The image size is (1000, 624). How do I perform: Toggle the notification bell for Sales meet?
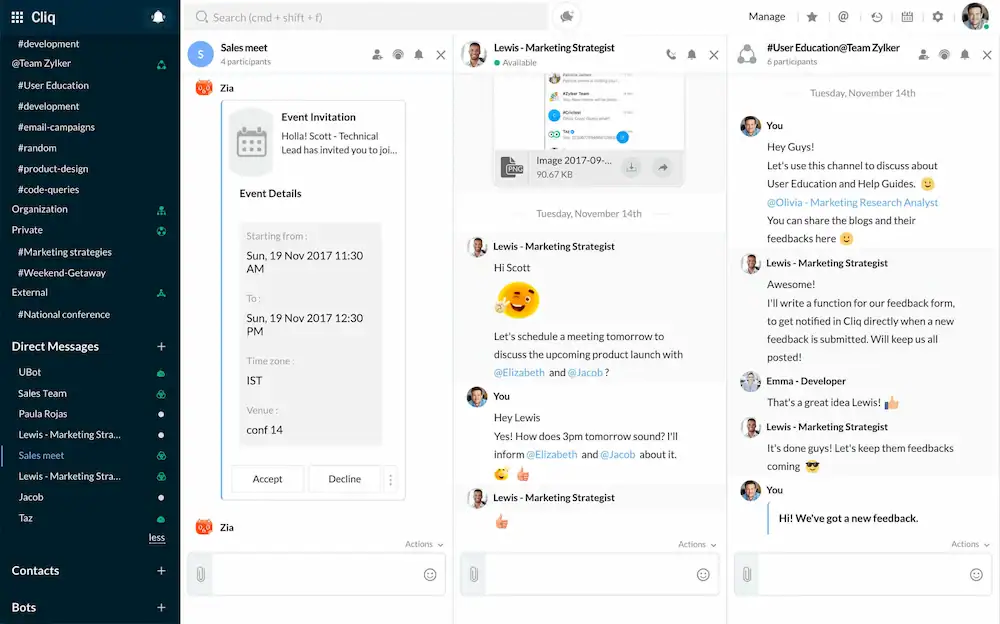pyautogui.click(x=419, y=55)
